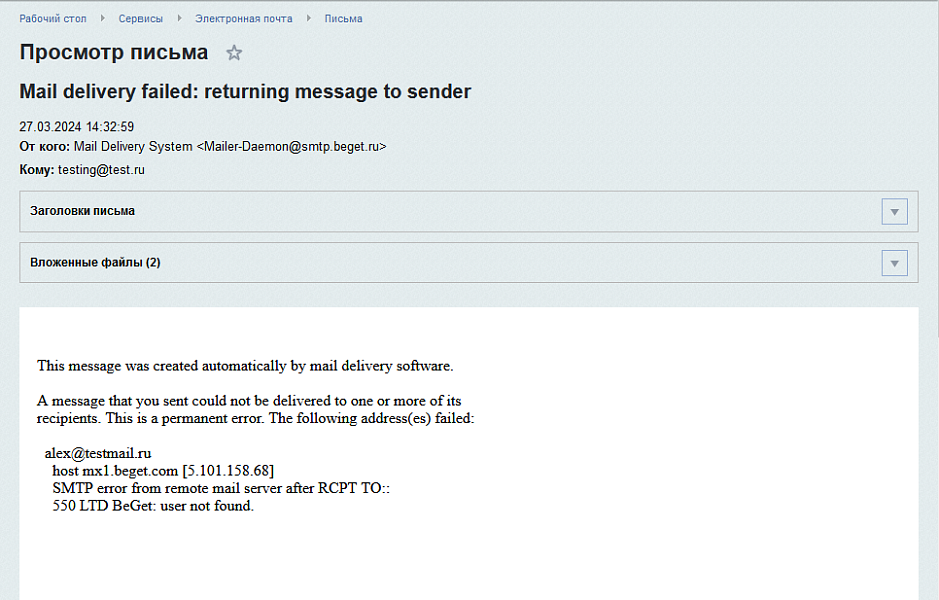Expand Вложенные файлы using the arrow button
939x600 pixels.
pos(894,263)
